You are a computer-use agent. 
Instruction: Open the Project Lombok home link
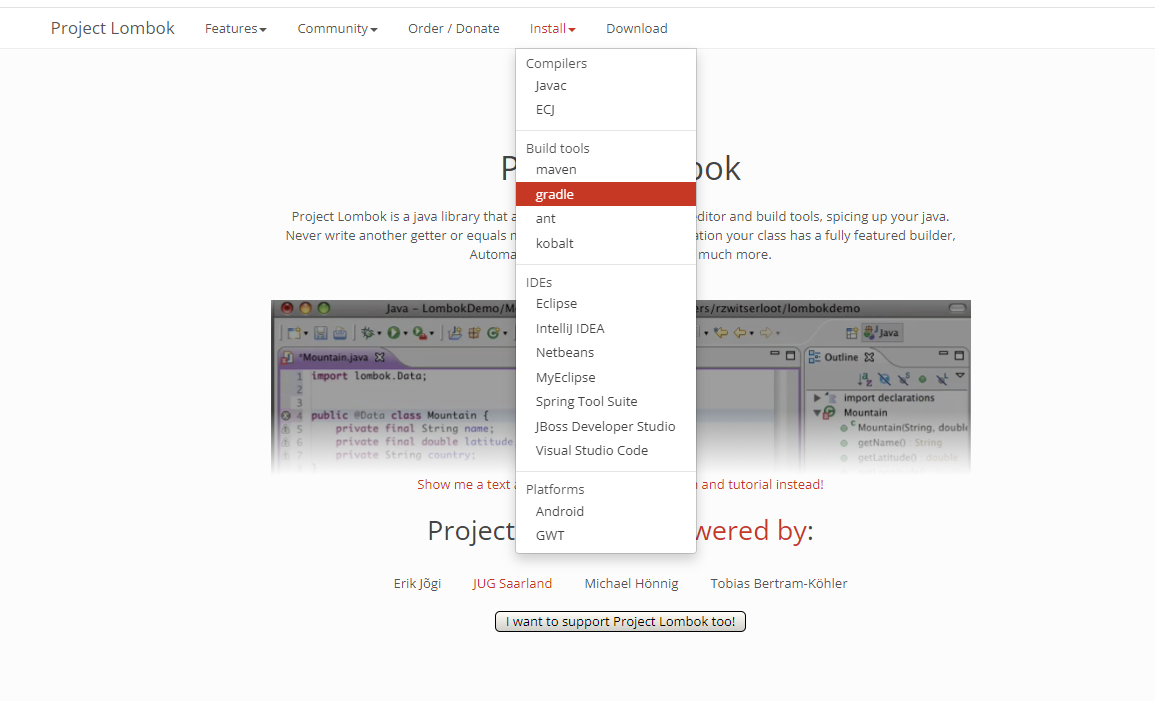tap(112, 28)
